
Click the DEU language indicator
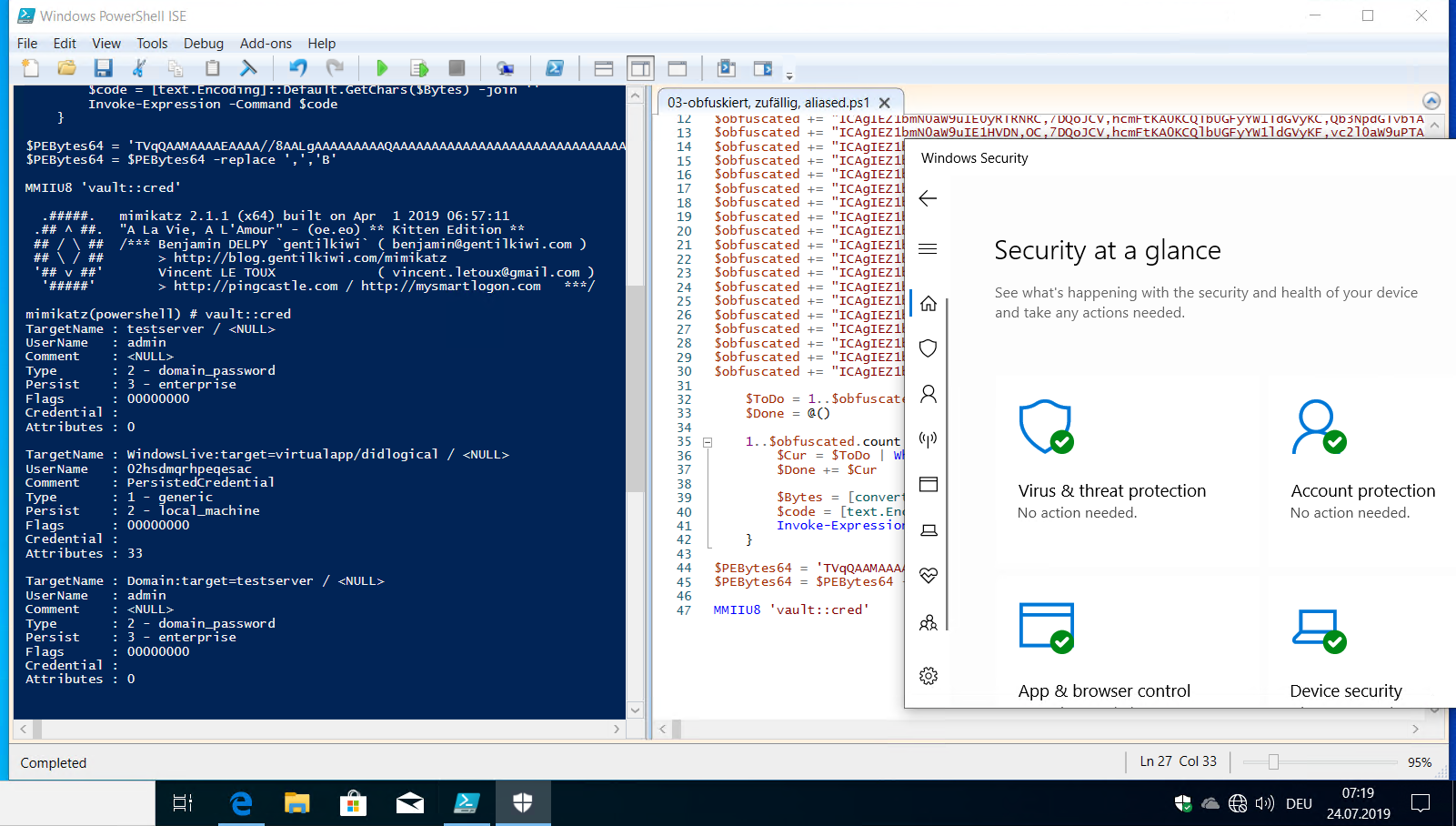1299,803
